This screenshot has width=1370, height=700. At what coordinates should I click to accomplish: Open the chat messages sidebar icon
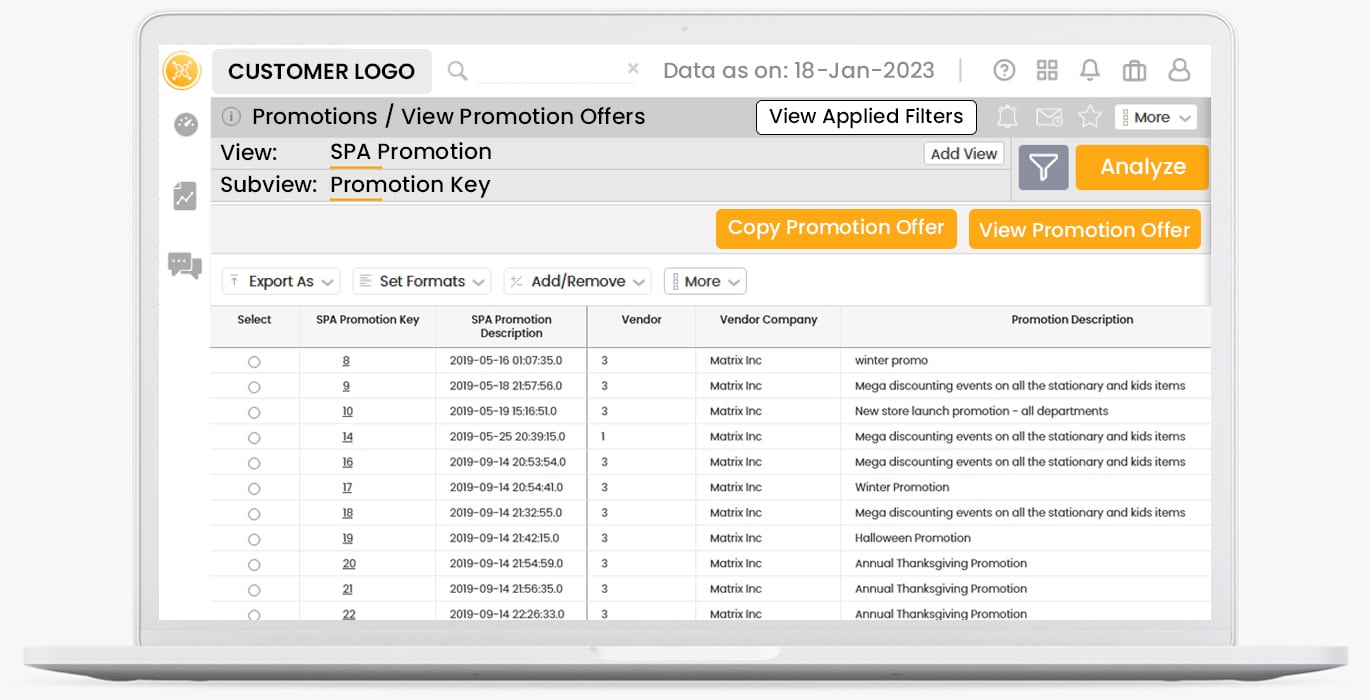(x=185, y=265)
